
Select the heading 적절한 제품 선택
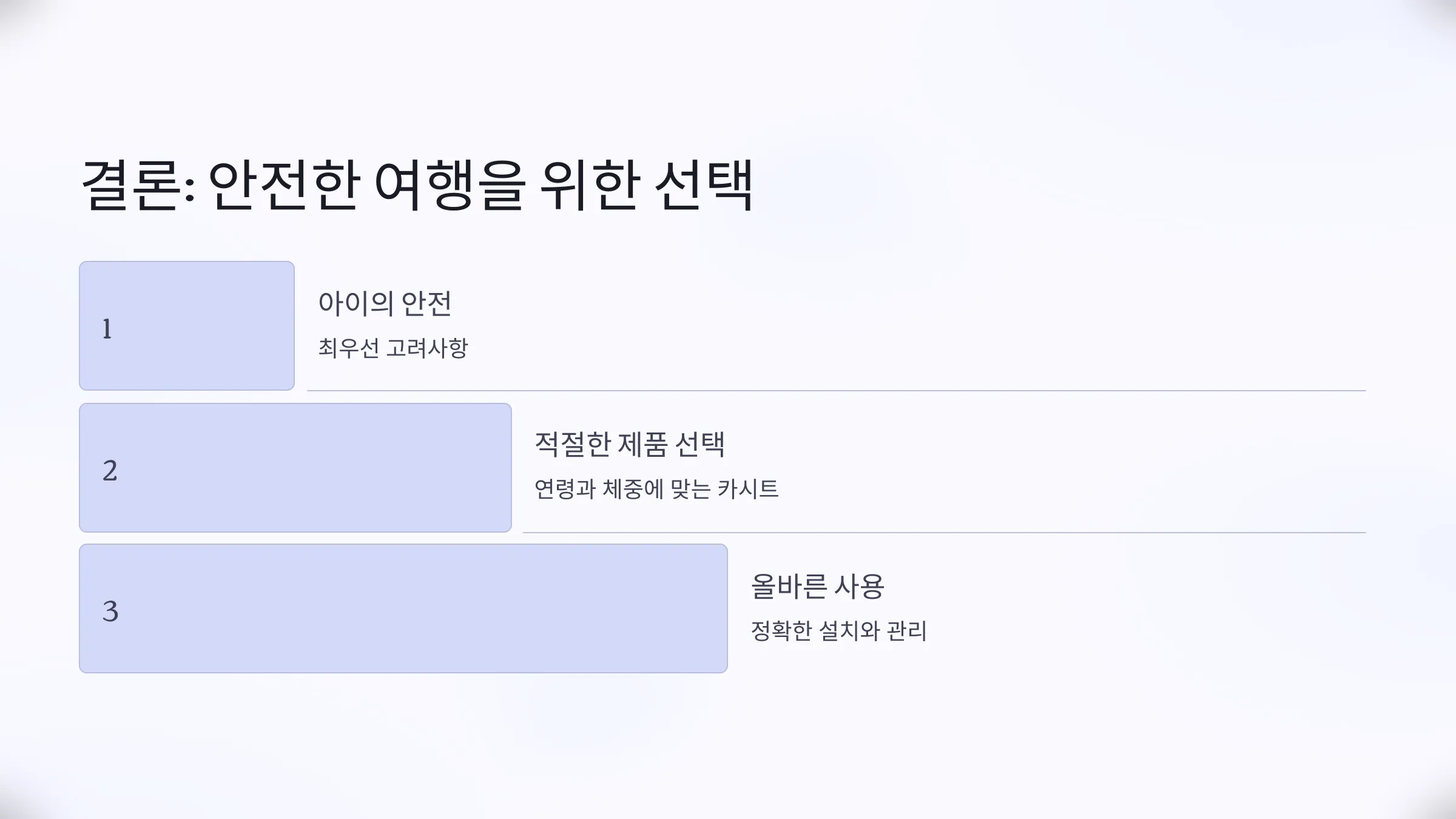pos(629,444)
